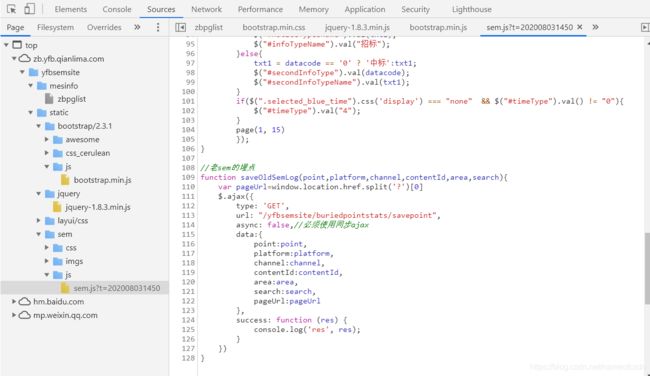Select the Page navigator tab

pyautogui.click(x=15, y=27)
